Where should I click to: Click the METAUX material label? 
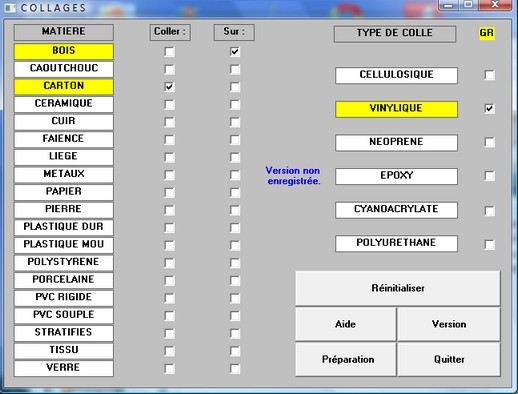64,174
